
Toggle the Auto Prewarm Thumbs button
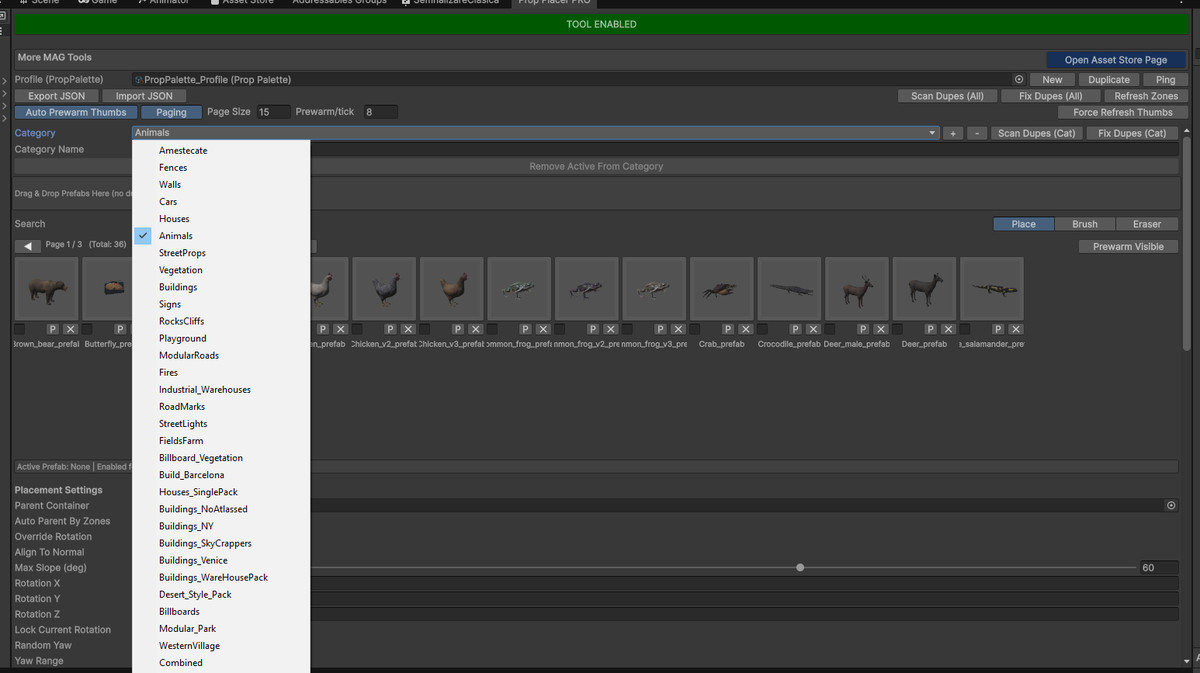[76, 112]
